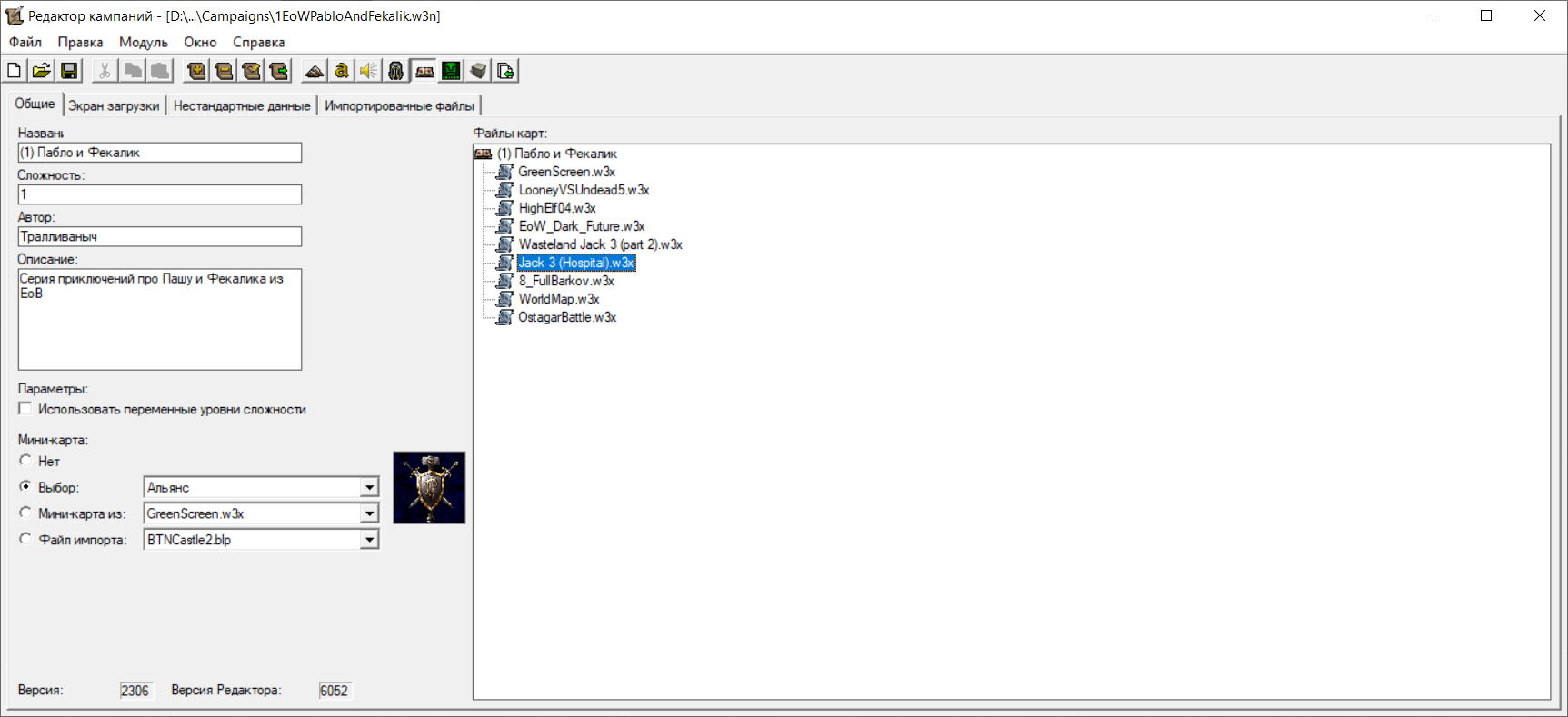The image size is (1568, 717).
Task: Click the map icon beside GreenScreen.w3x
Action: [x=504, y=172]
